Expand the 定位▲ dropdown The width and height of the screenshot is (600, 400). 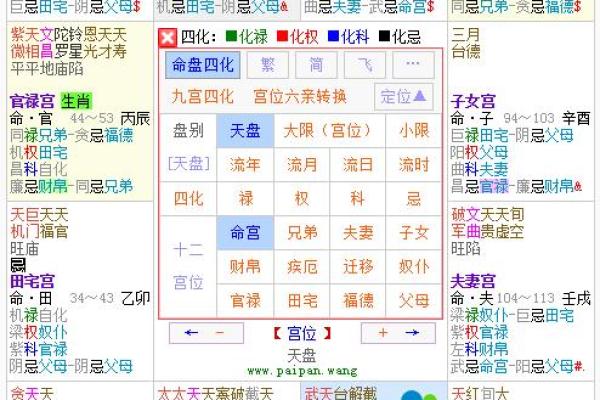click(x=405, y=97)
